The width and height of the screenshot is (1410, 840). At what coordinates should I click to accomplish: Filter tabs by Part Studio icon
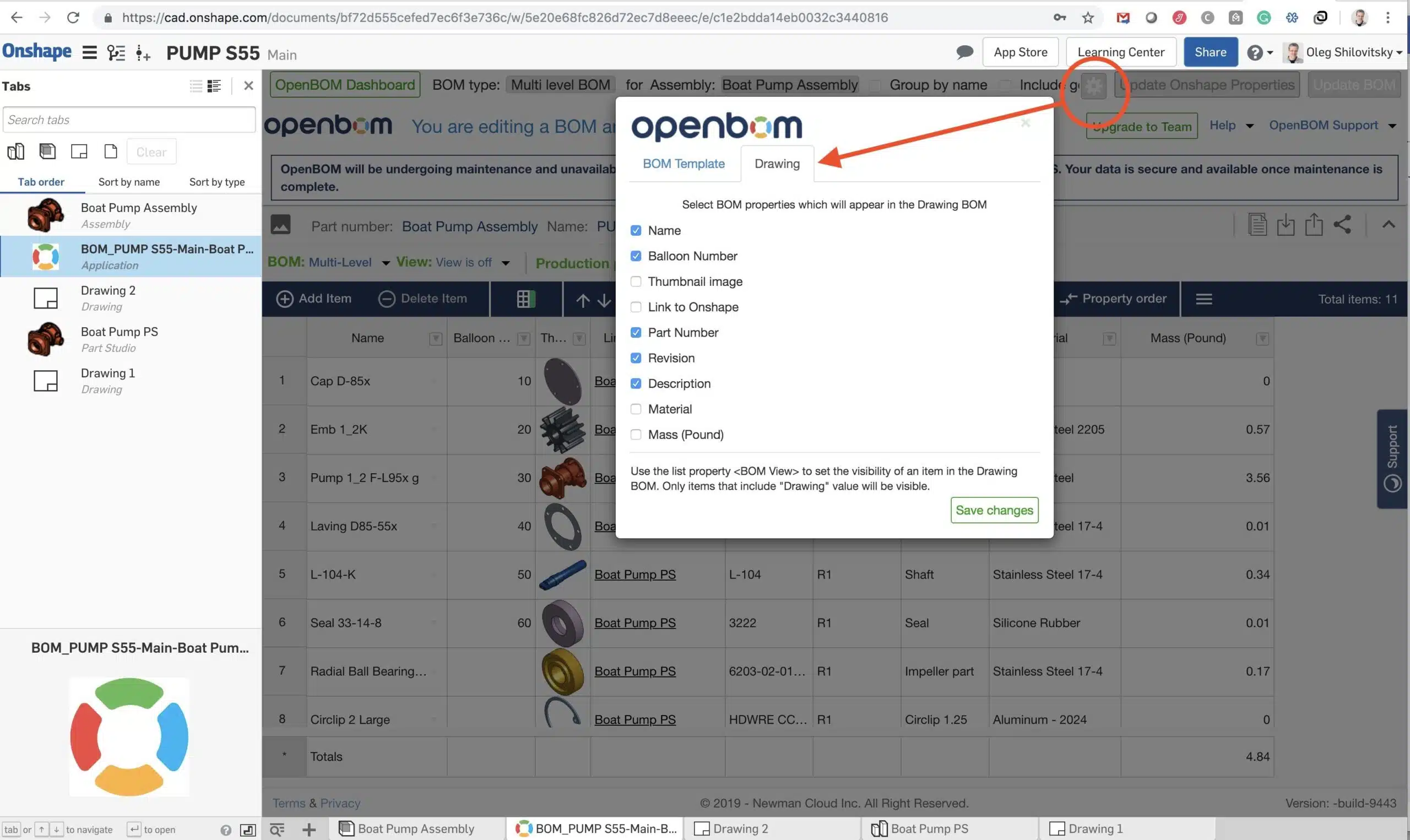pyautogui.click(x=16, y=151)
